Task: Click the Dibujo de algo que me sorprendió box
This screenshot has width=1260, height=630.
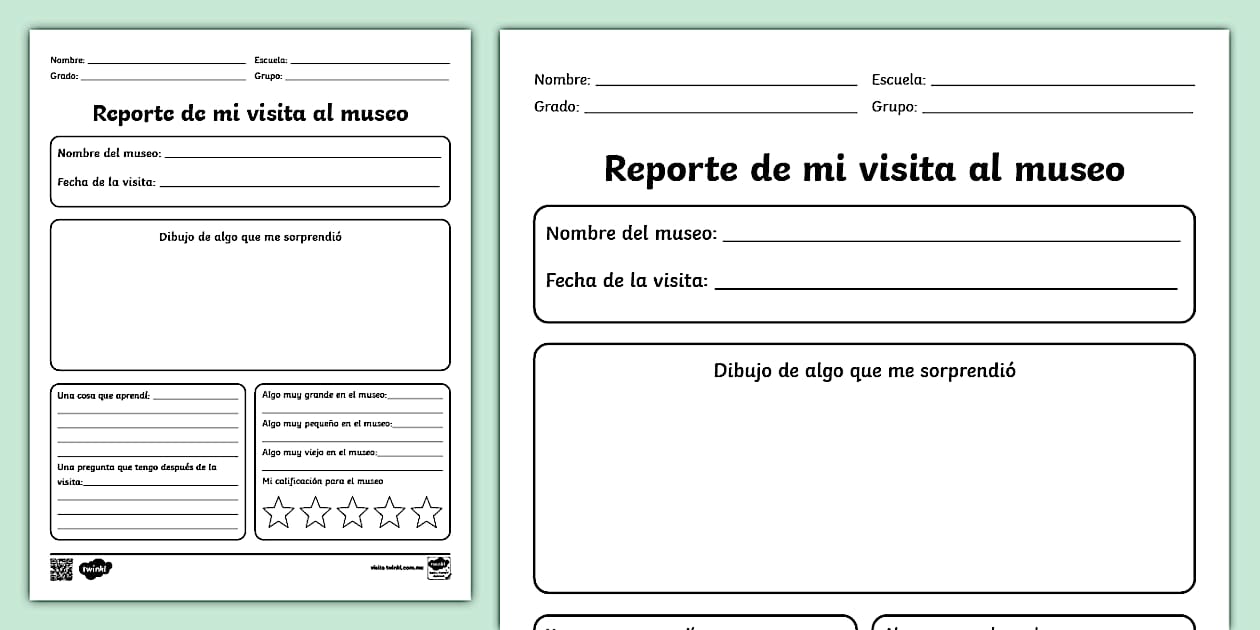Action: (864, 460)
